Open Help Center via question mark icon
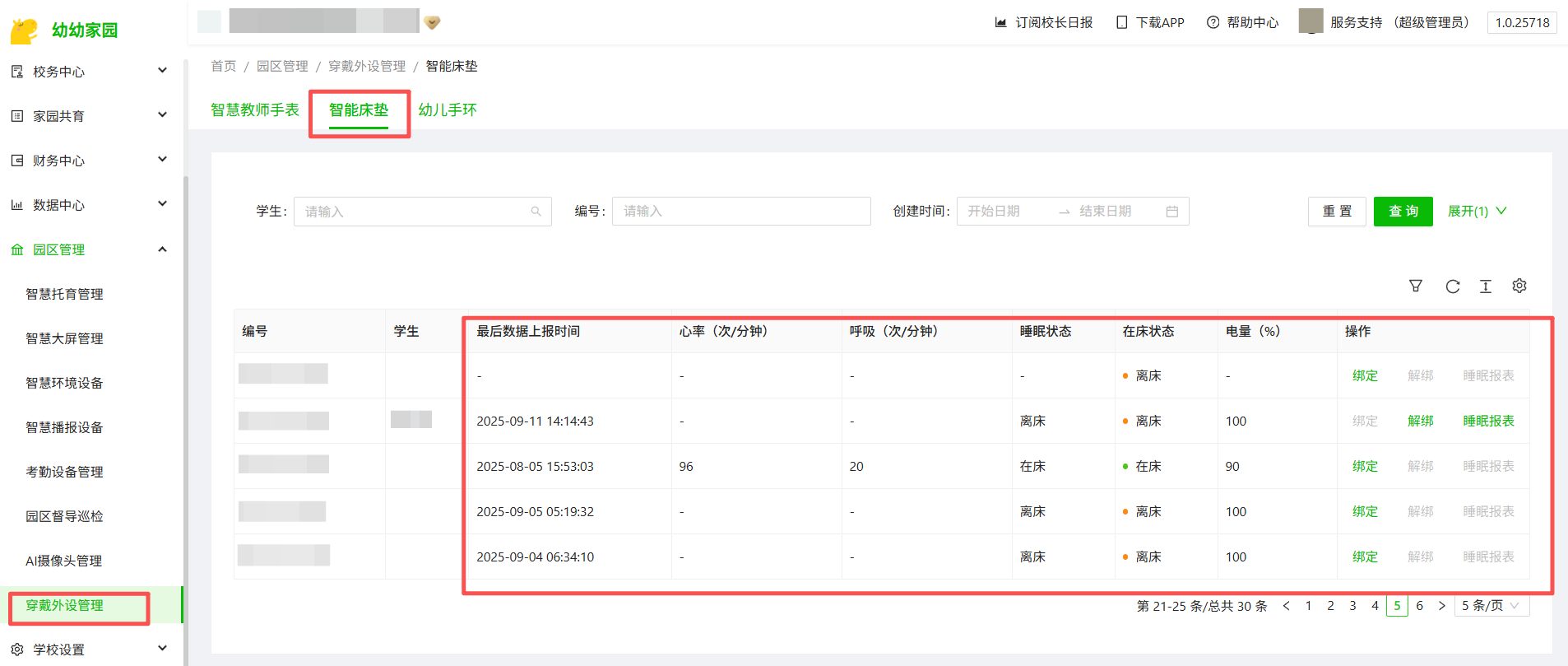The width and height of the screenshot is (1568, 666). coord(1213,22)
